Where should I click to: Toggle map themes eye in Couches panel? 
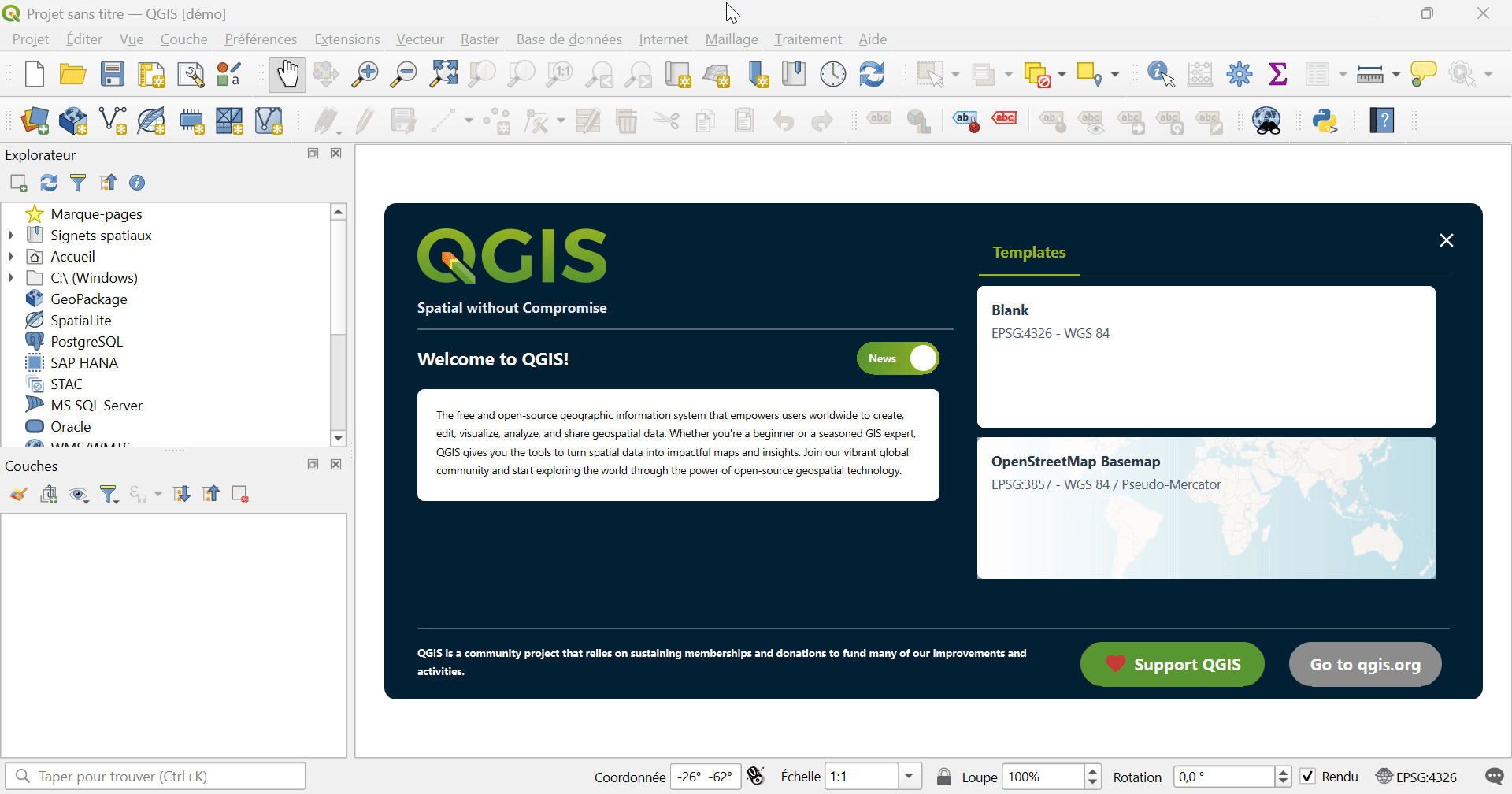79,494
